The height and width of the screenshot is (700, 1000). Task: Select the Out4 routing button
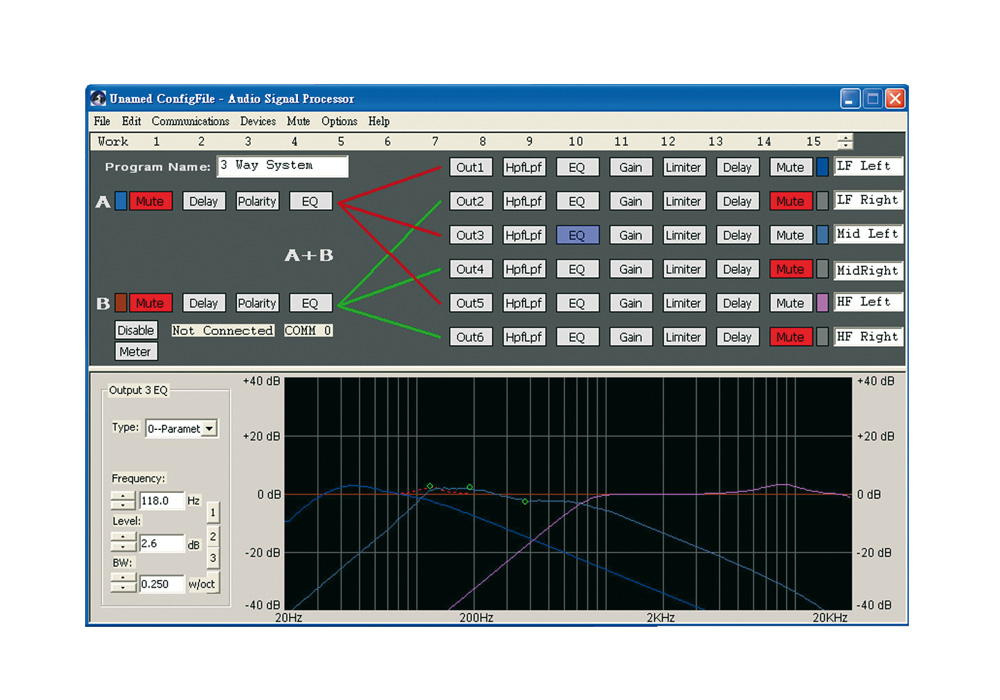pyautogui.click(x=470, y=269)
